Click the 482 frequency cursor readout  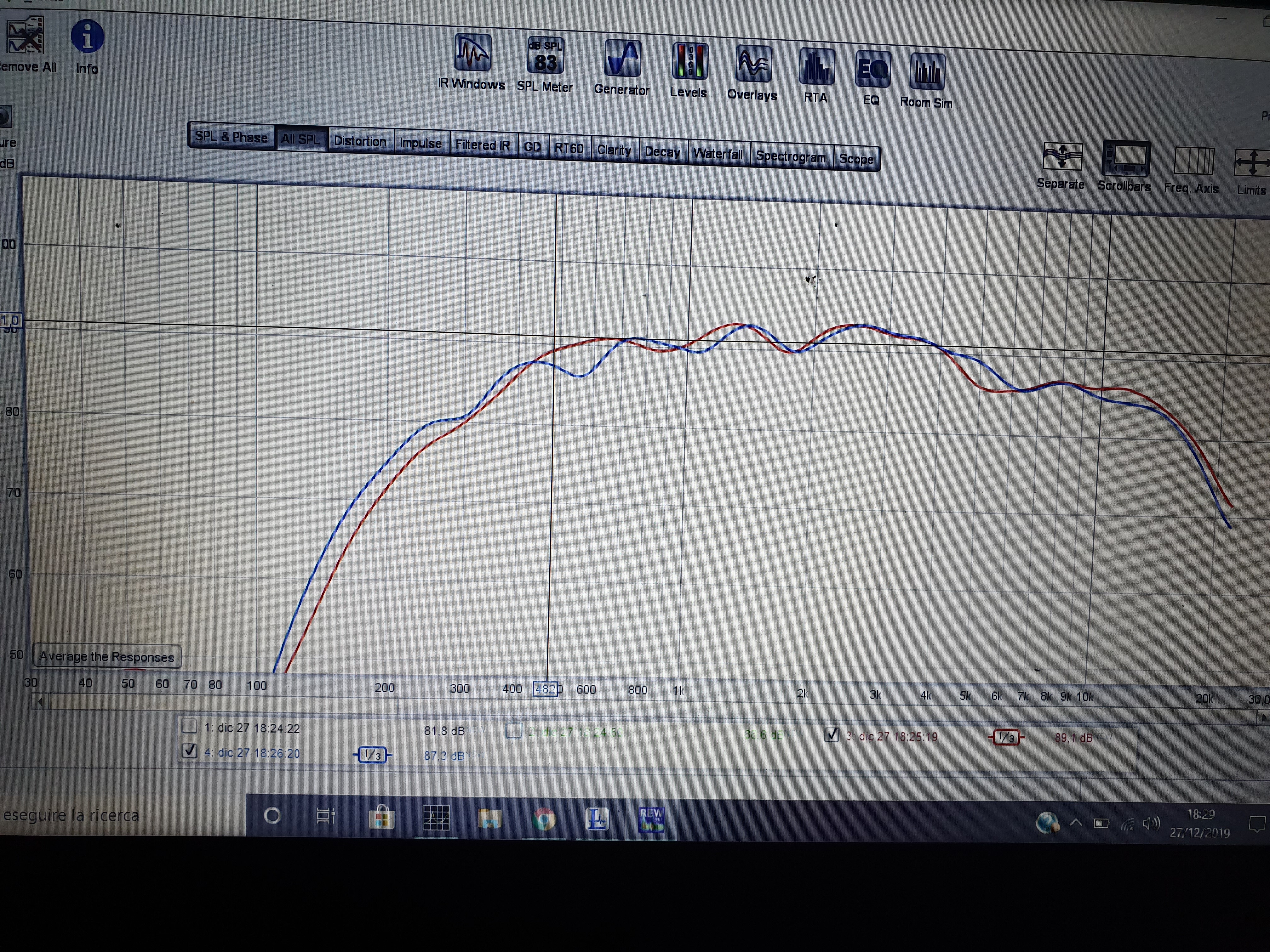click(546, 688)
